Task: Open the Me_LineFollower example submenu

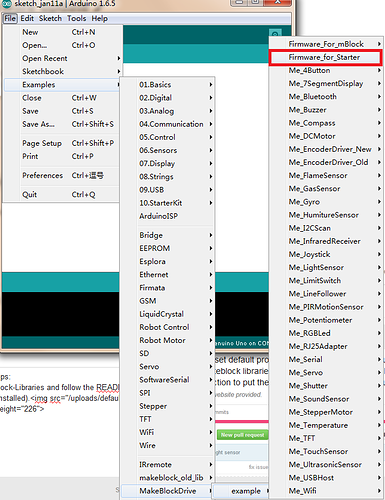Action: pyautogui.click(x=325, y=294)
